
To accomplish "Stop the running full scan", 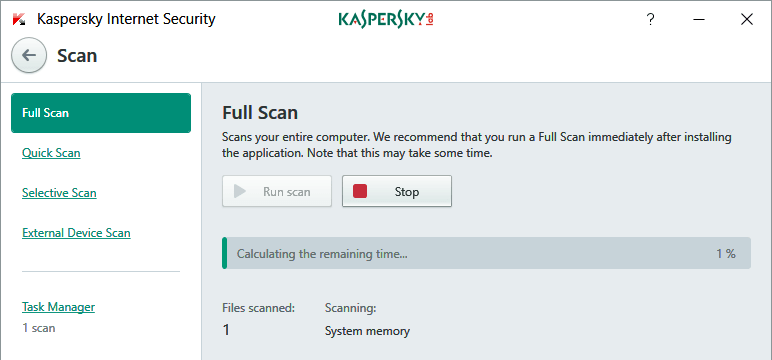I will point(397,191).
